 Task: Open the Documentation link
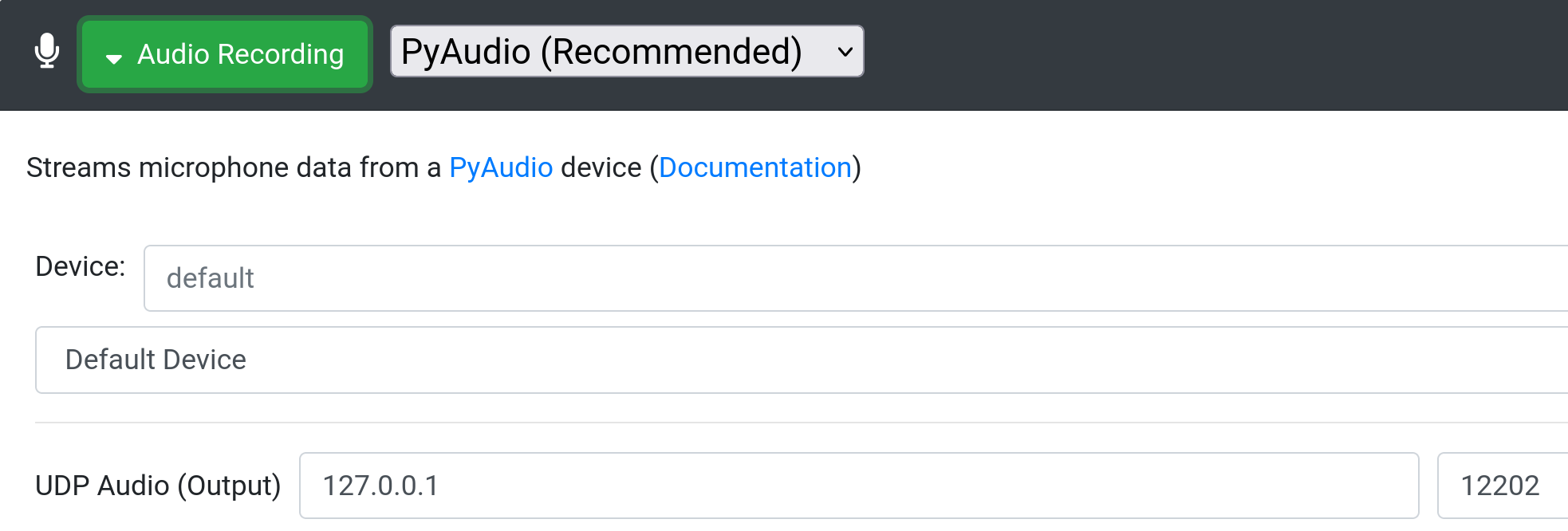(754, 167)
